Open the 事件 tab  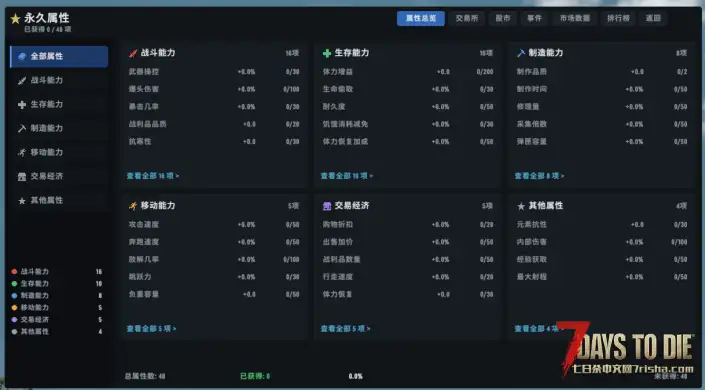[x=535, y=18]
